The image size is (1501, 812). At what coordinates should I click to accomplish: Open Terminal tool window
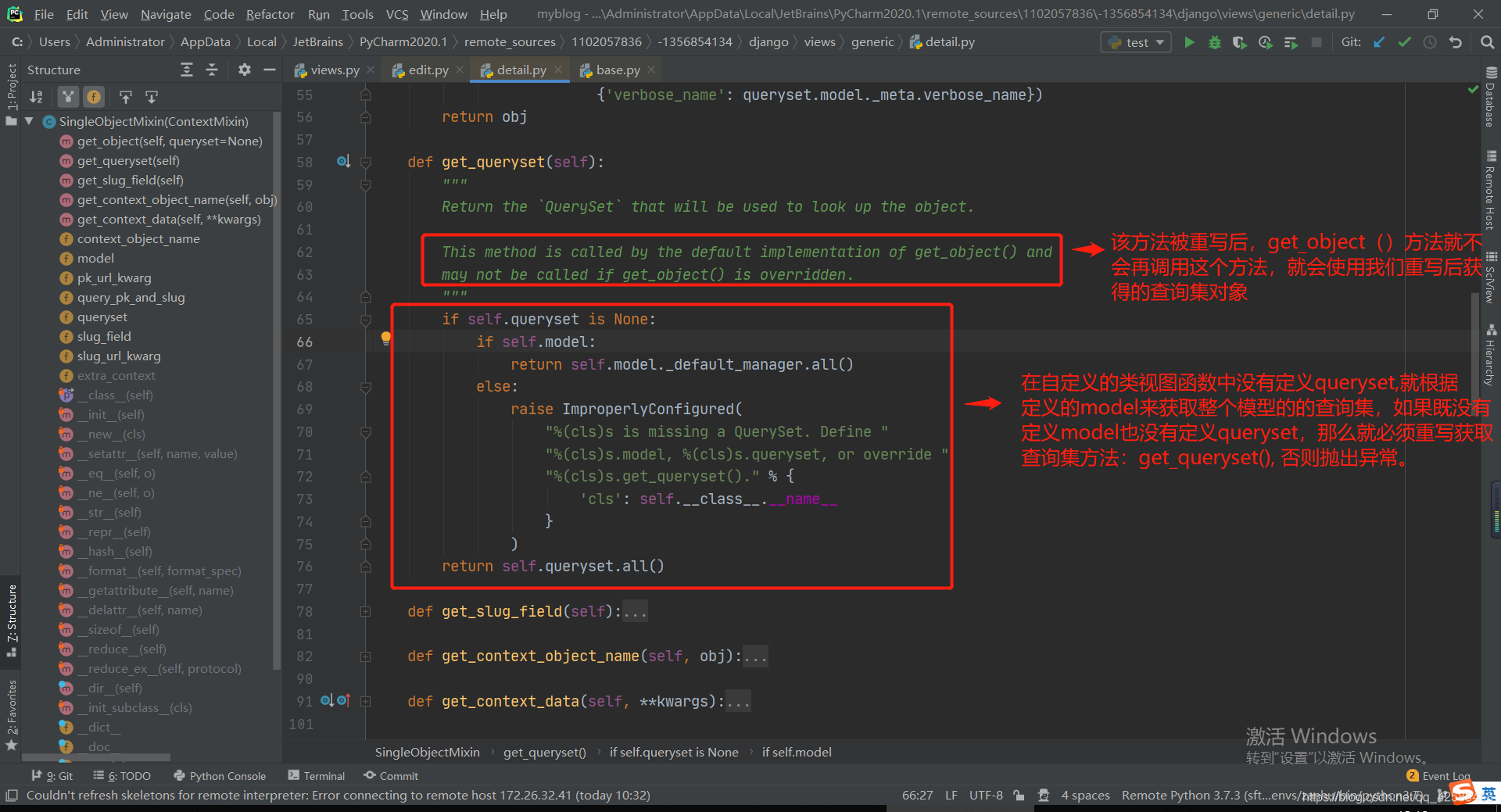pos(316,775)
